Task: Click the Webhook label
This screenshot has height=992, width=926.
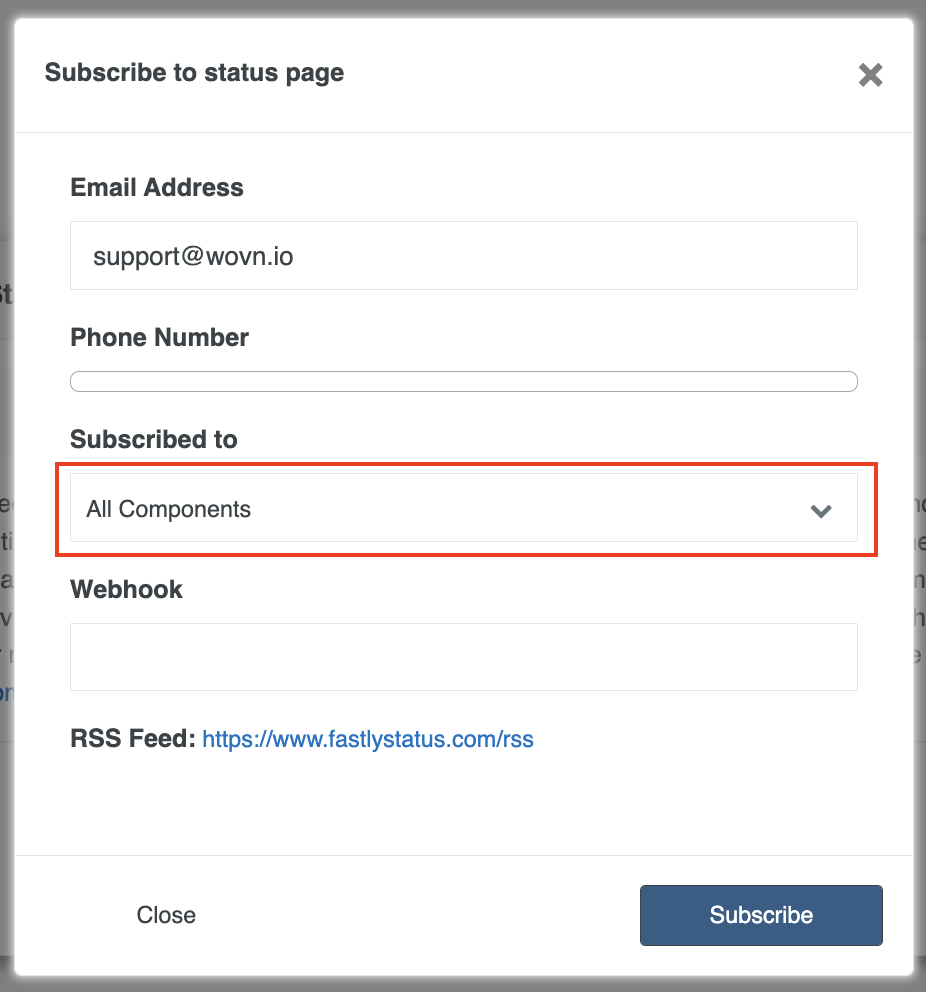Action: (127, 589)
